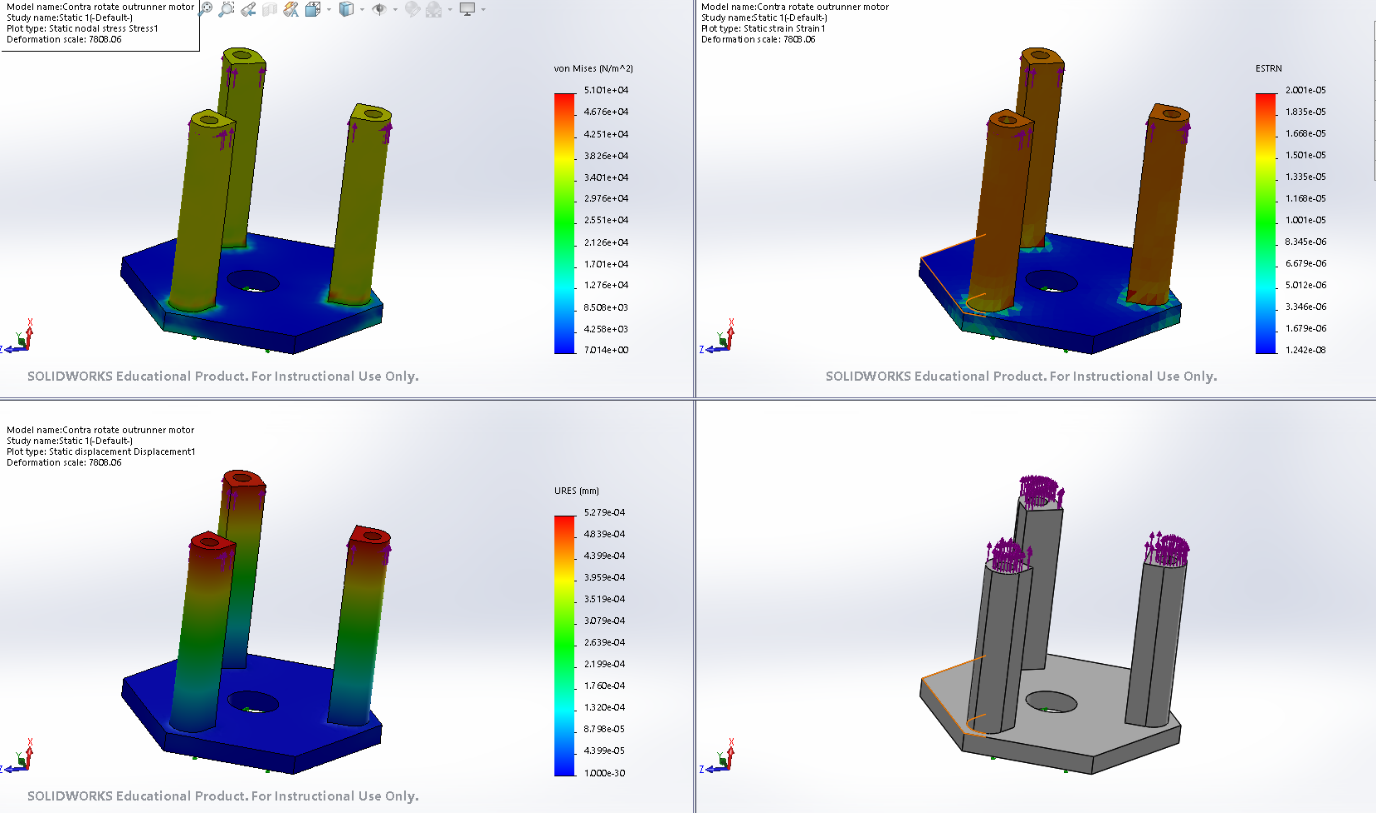Click the Zoom to Fit icon

pos(205,9)
